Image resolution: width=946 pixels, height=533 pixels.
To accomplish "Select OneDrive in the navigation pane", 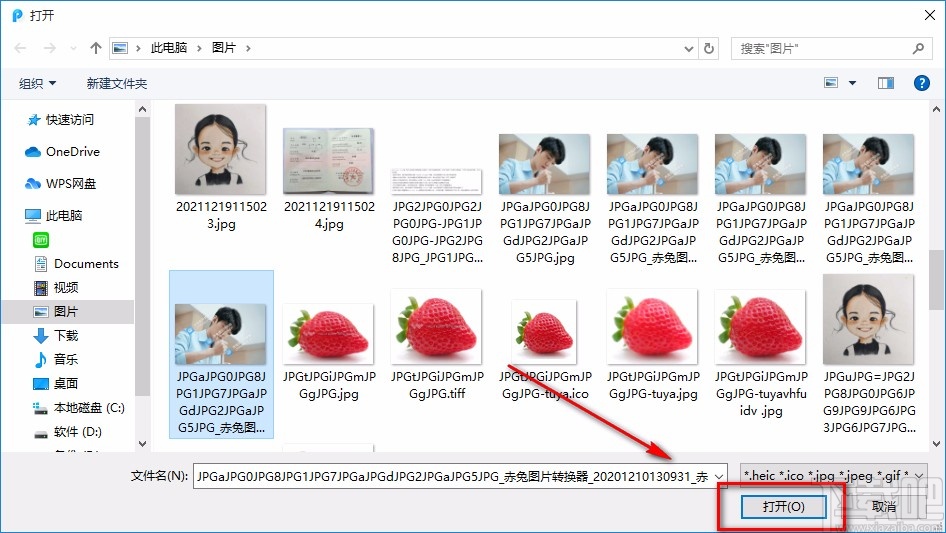I will click(62, 152).
